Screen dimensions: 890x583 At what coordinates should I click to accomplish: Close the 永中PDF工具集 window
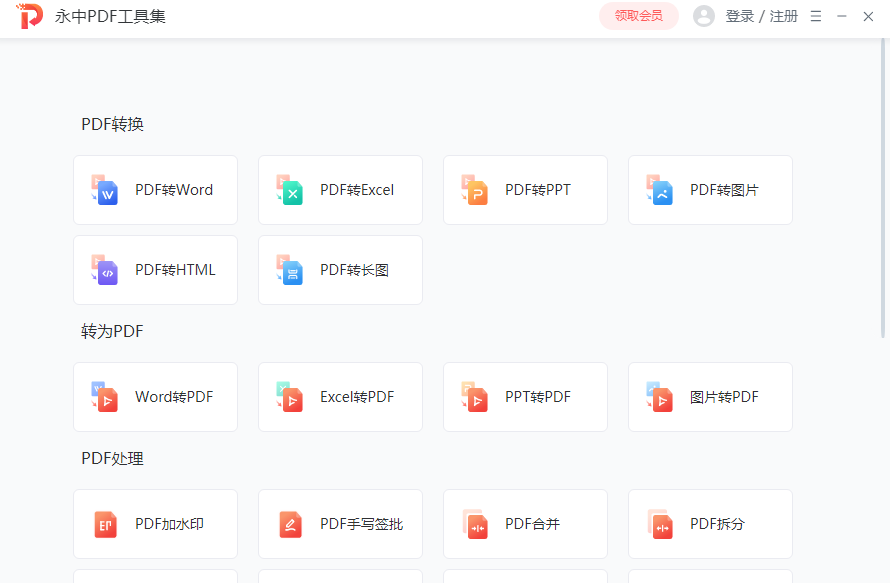tap(868, 16)
